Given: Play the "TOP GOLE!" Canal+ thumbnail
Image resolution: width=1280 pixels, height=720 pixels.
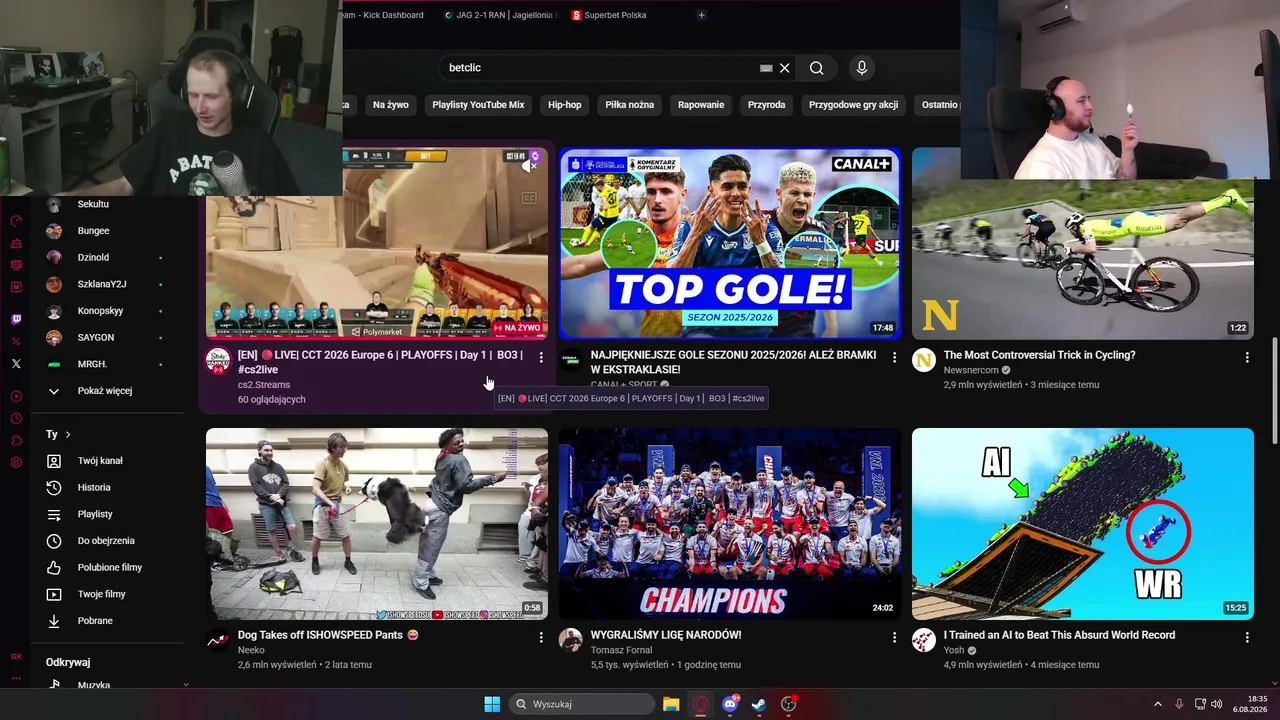Looking at the screenshot, I should coord(730,243).
